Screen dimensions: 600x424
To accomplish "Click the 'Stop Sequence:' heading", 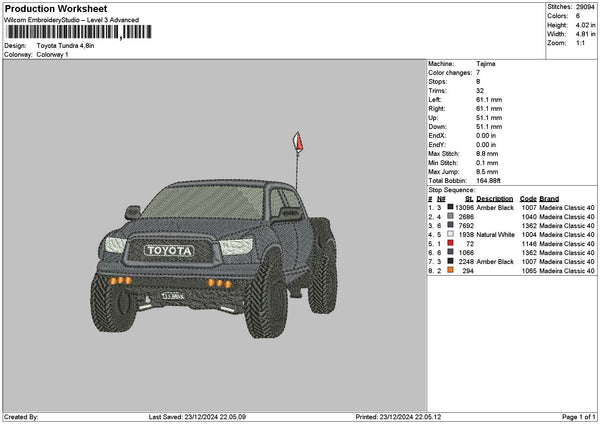I will pos(452,190).
